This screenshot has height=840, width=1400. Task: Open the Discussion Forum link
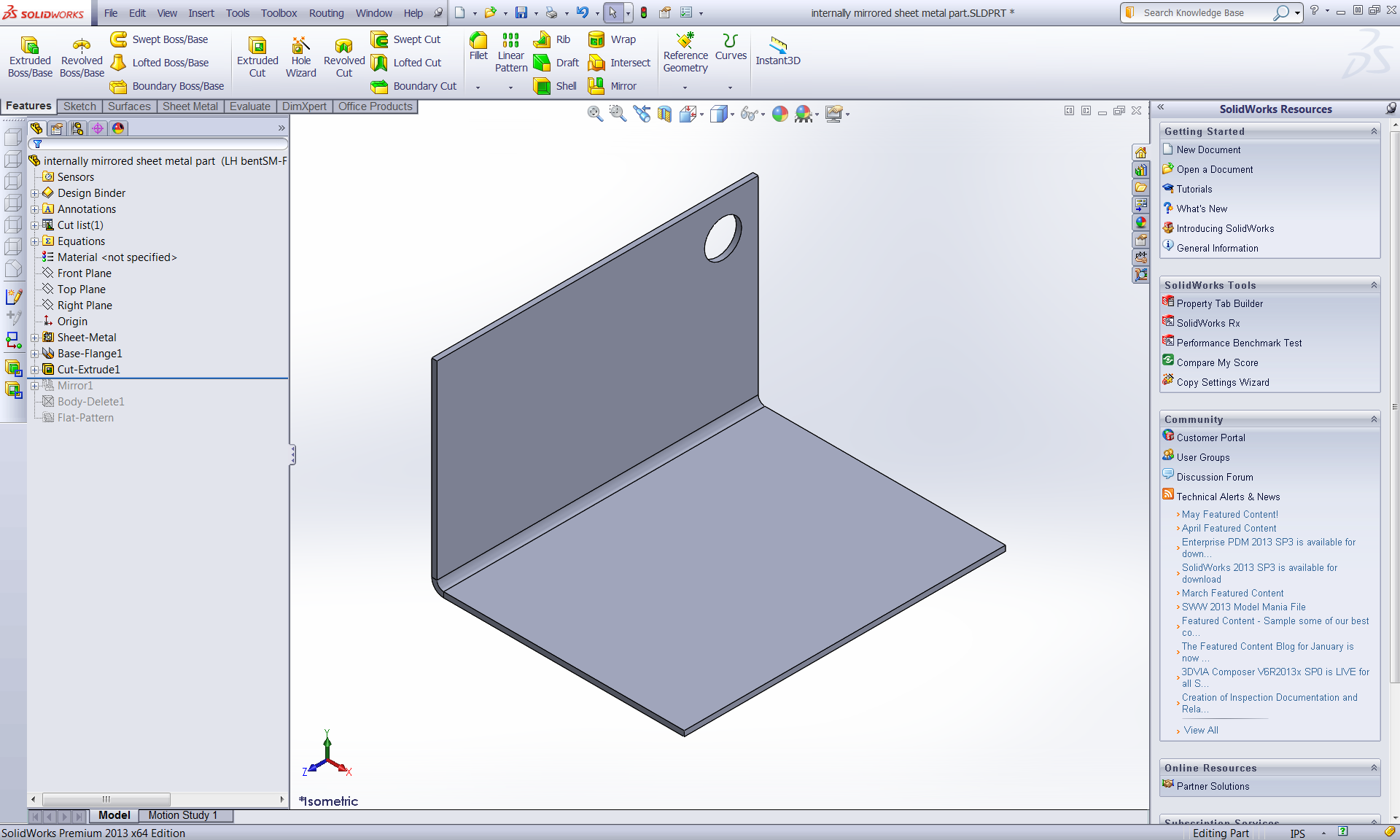1215,477
